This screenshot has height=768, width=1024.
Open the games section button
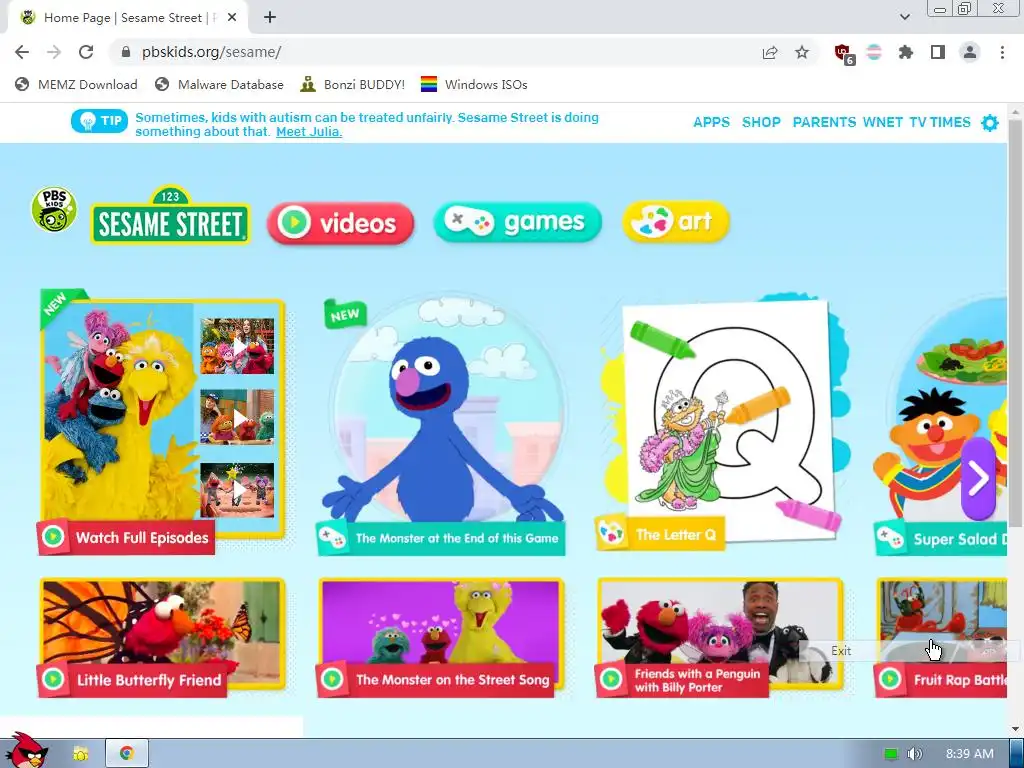coord(517,222)
